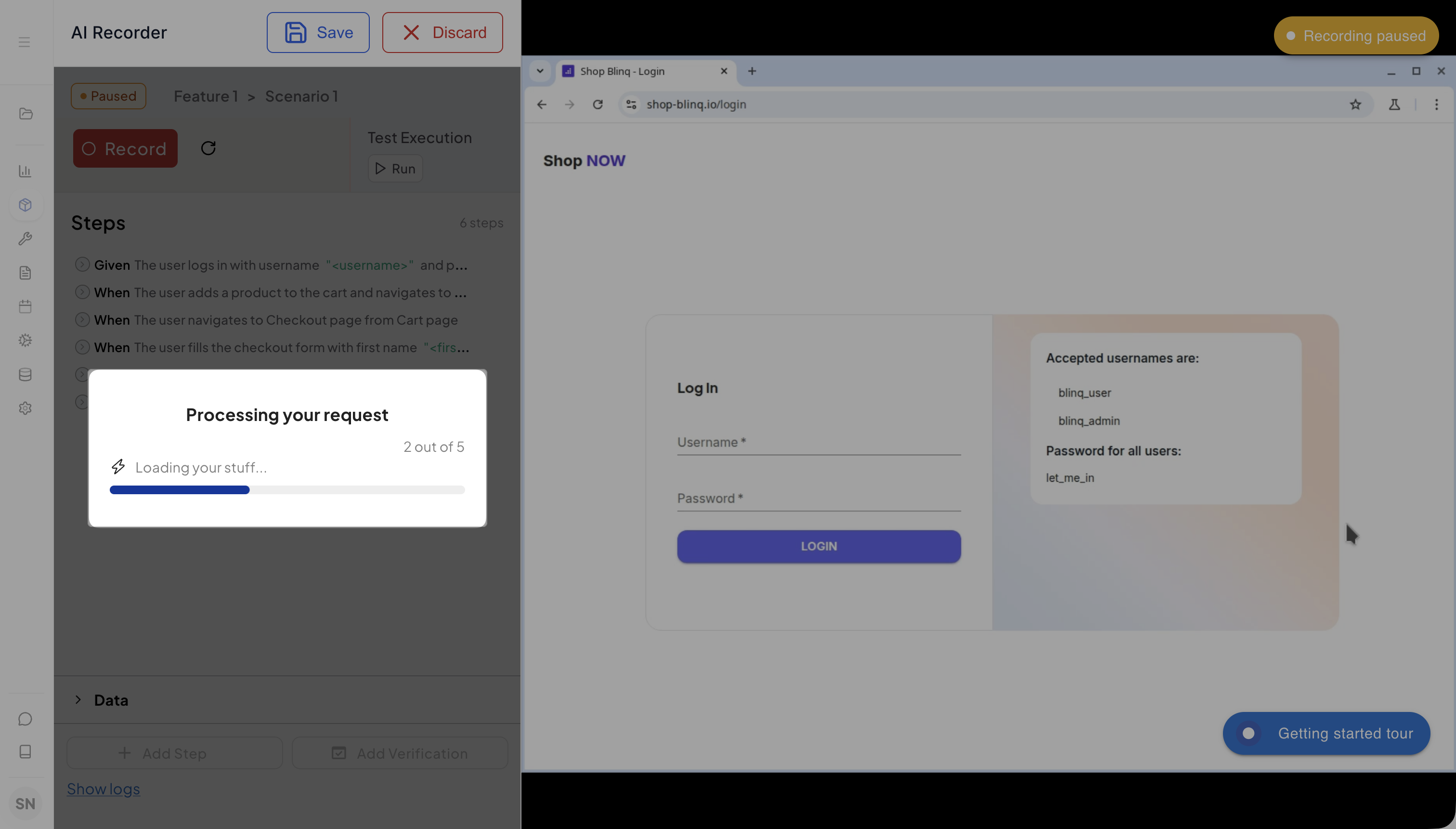1456x829 pixels.
Task: Toggle the Record button
Action: tap(125, 149)
